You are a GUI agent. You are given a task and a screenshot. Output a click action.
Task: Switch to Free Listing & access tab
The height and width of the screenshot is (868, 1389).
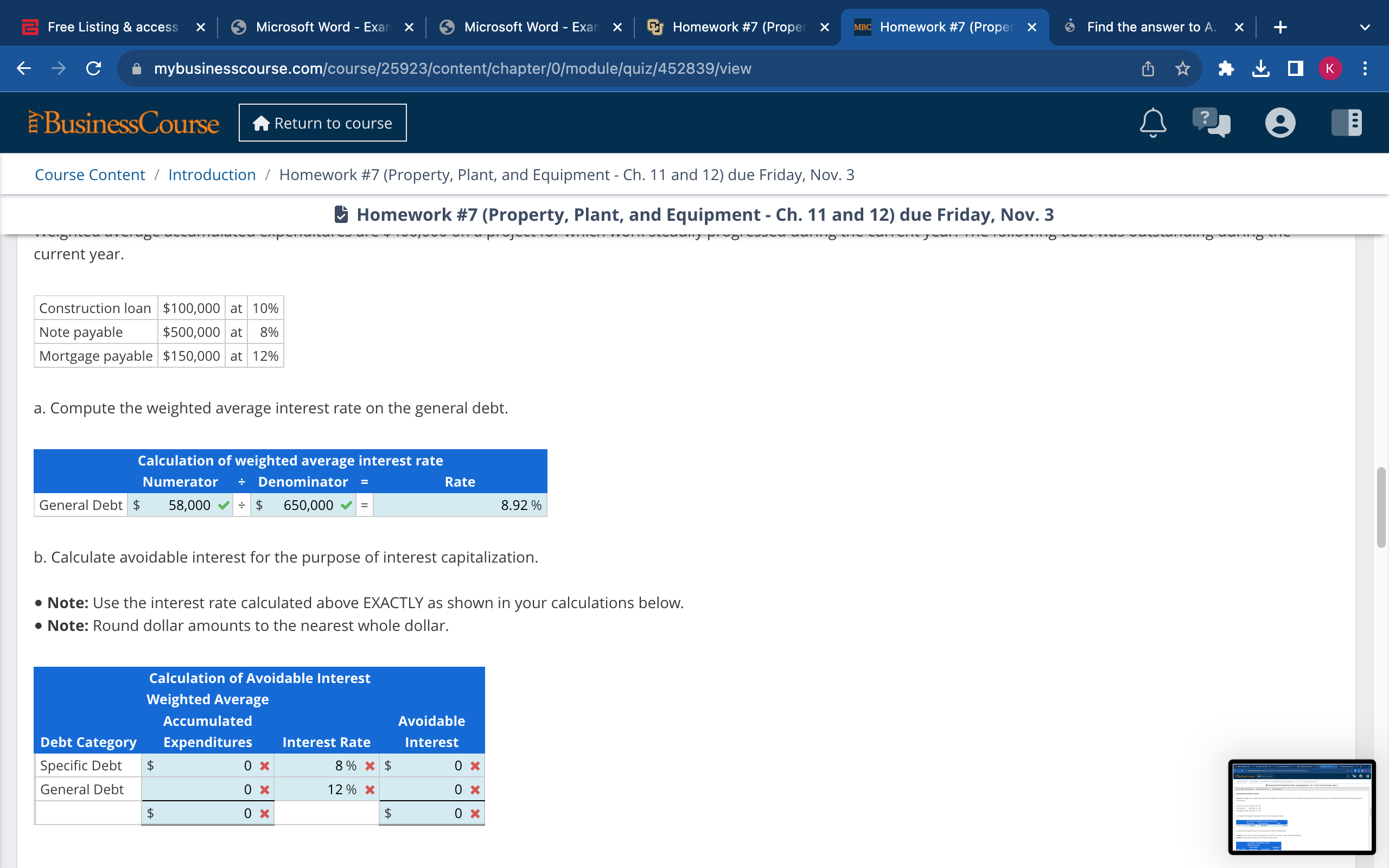click(x=112, y=27)
